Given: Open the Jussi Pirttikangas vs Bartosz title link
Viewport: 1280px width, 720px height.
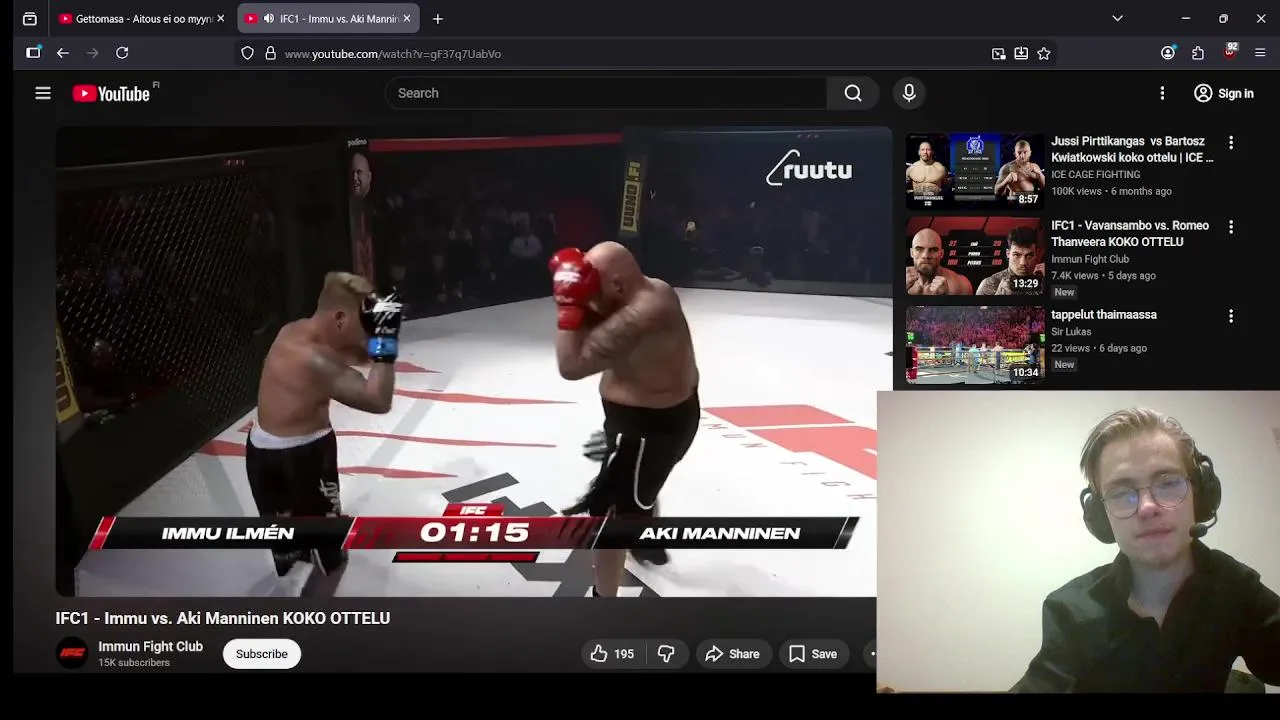Looking at the screenshot, I should [1132, 149].
